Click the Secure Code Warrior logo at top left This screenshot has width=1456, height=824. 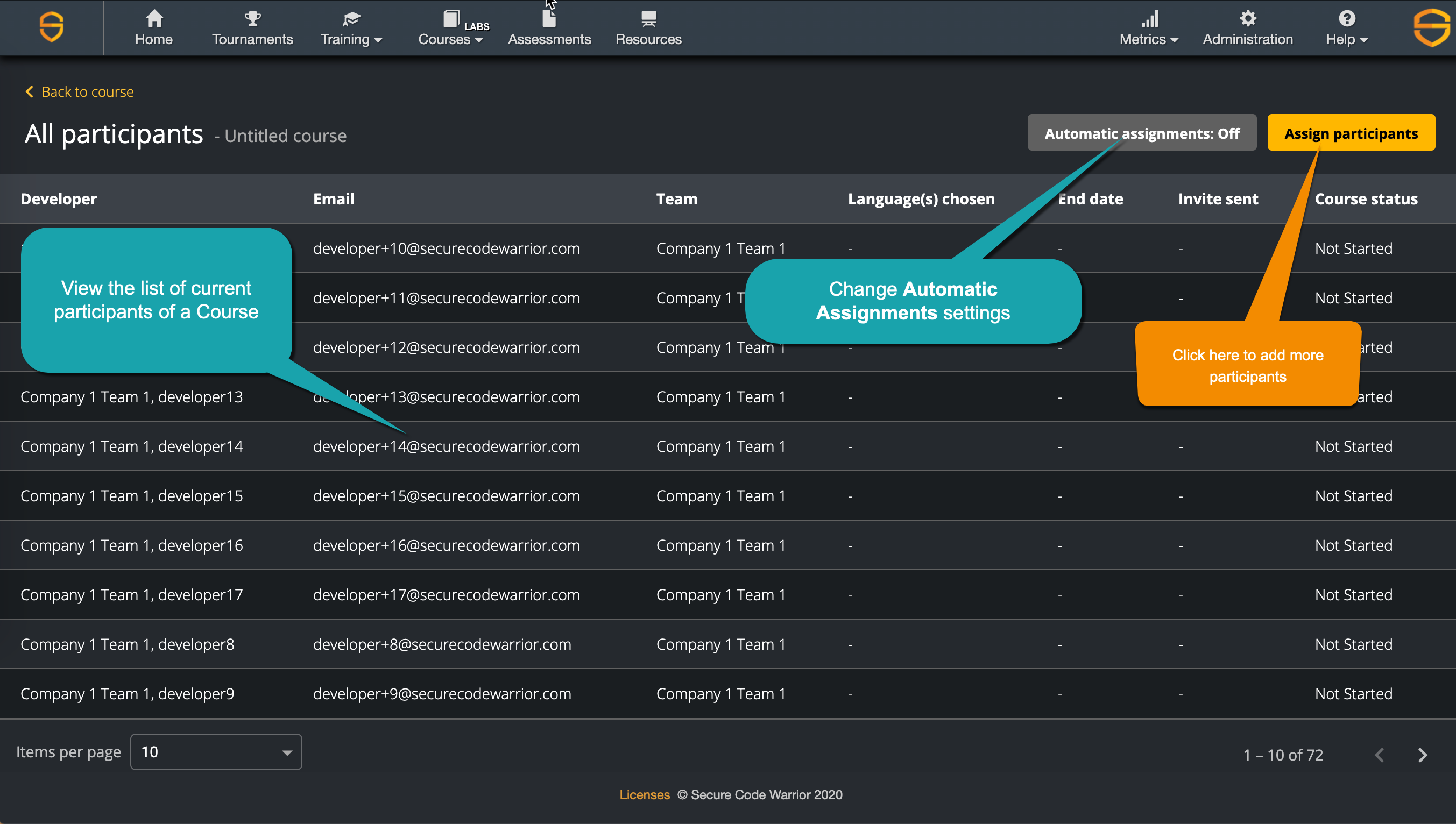point(52,26)
